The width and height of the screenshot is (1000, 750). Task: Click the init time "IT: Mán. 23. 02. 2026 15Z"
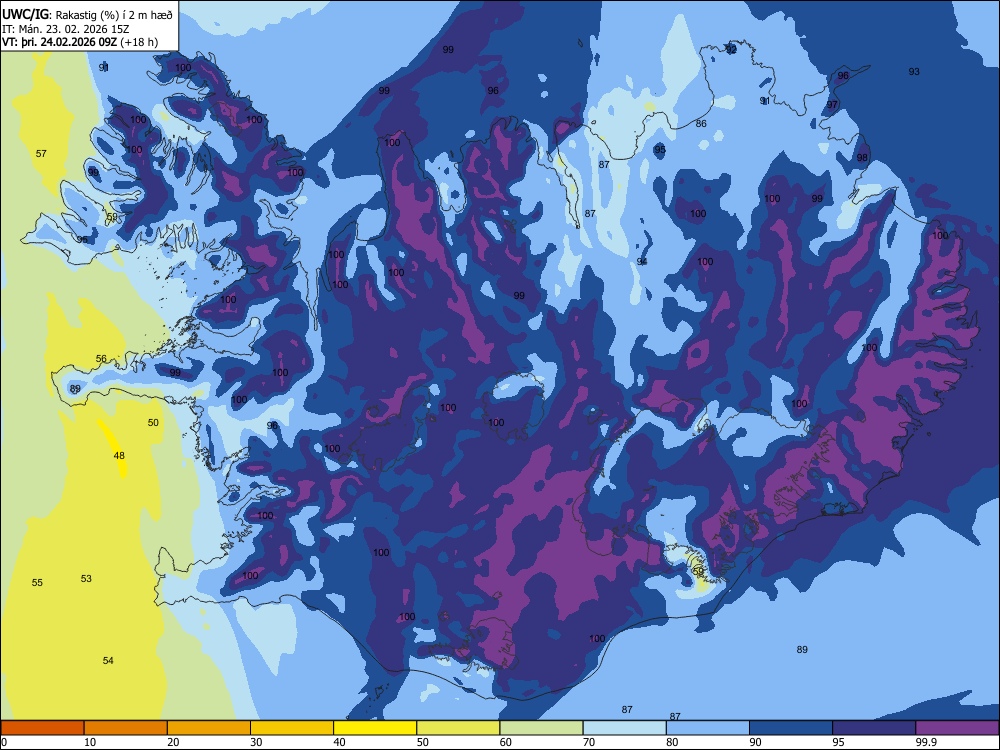(66, 29)
